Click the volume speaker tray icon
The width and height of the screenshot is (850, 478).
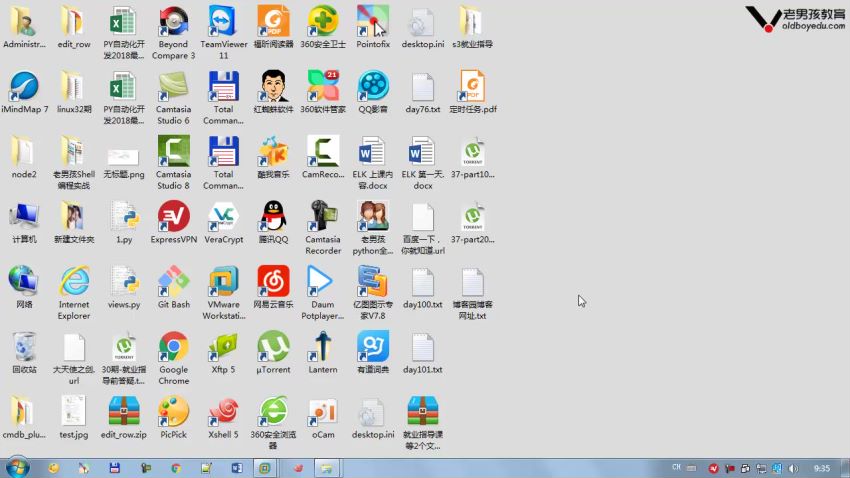coord(793,468)
